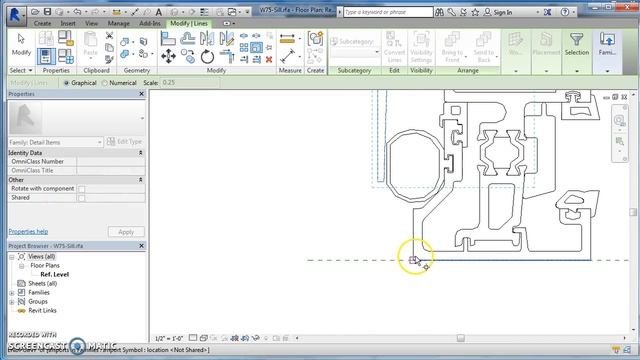Toggle the Properties palette button
The image size is (640, 360).
(46, 56)
